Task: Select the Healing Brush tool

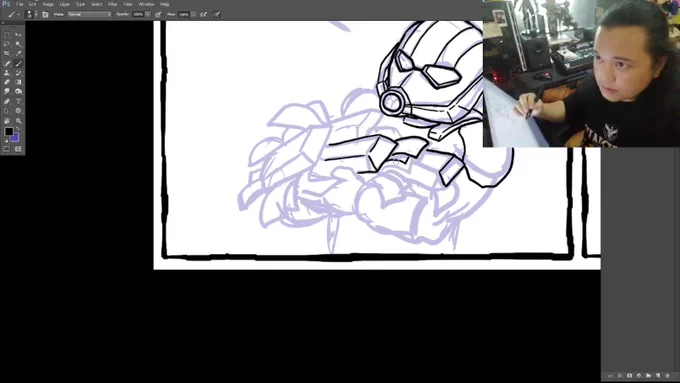Action: [7, 63]
